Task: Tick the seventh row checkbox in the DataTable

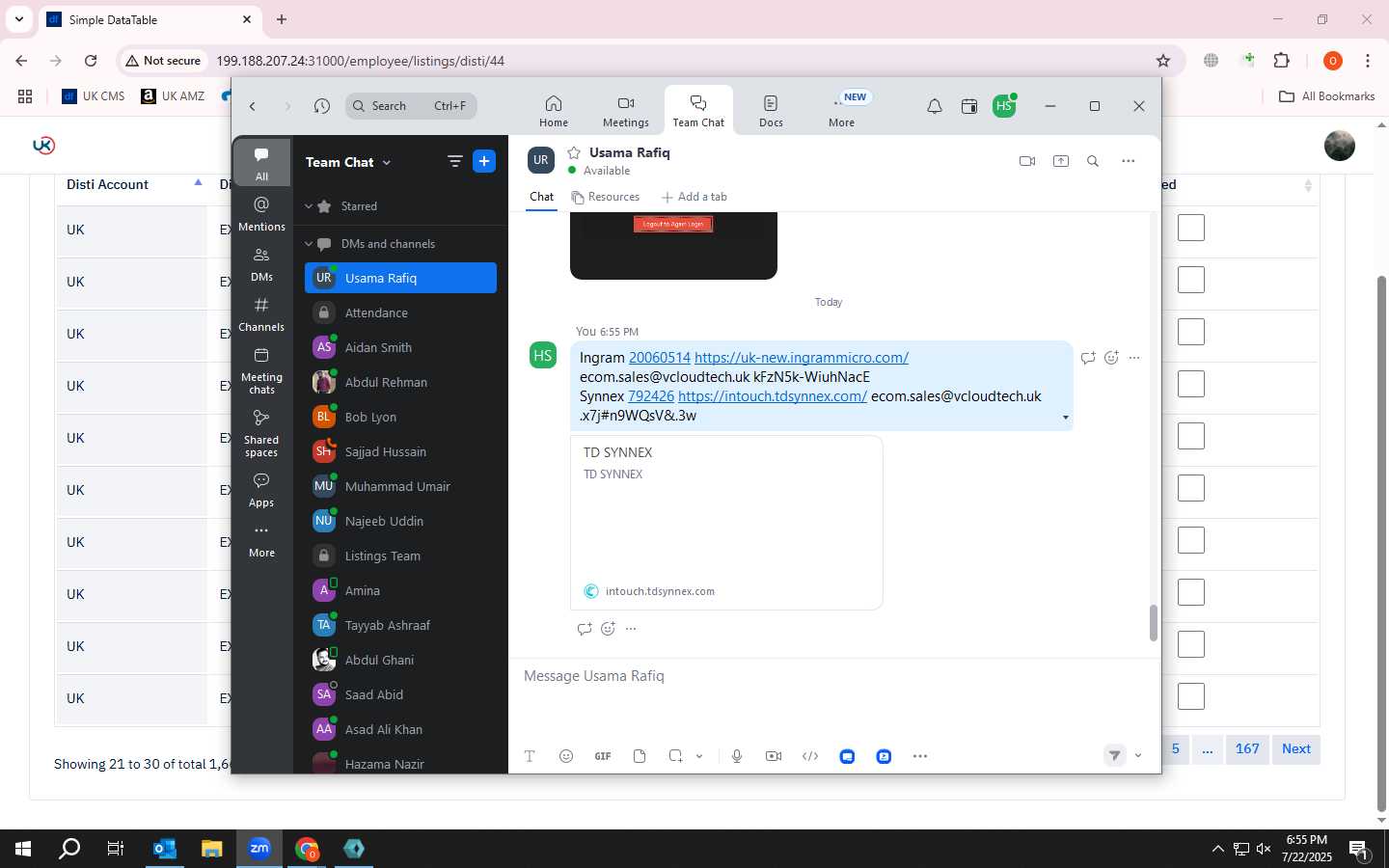Action: click(x=1191, y=541)
